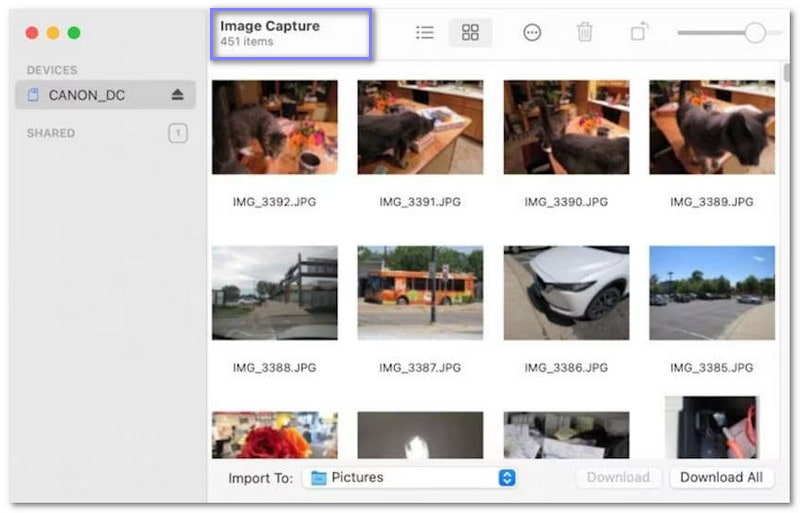This screenshot has width=800, height=513.
Task: Click the green full screen button
Action: (x=74, y=33)
